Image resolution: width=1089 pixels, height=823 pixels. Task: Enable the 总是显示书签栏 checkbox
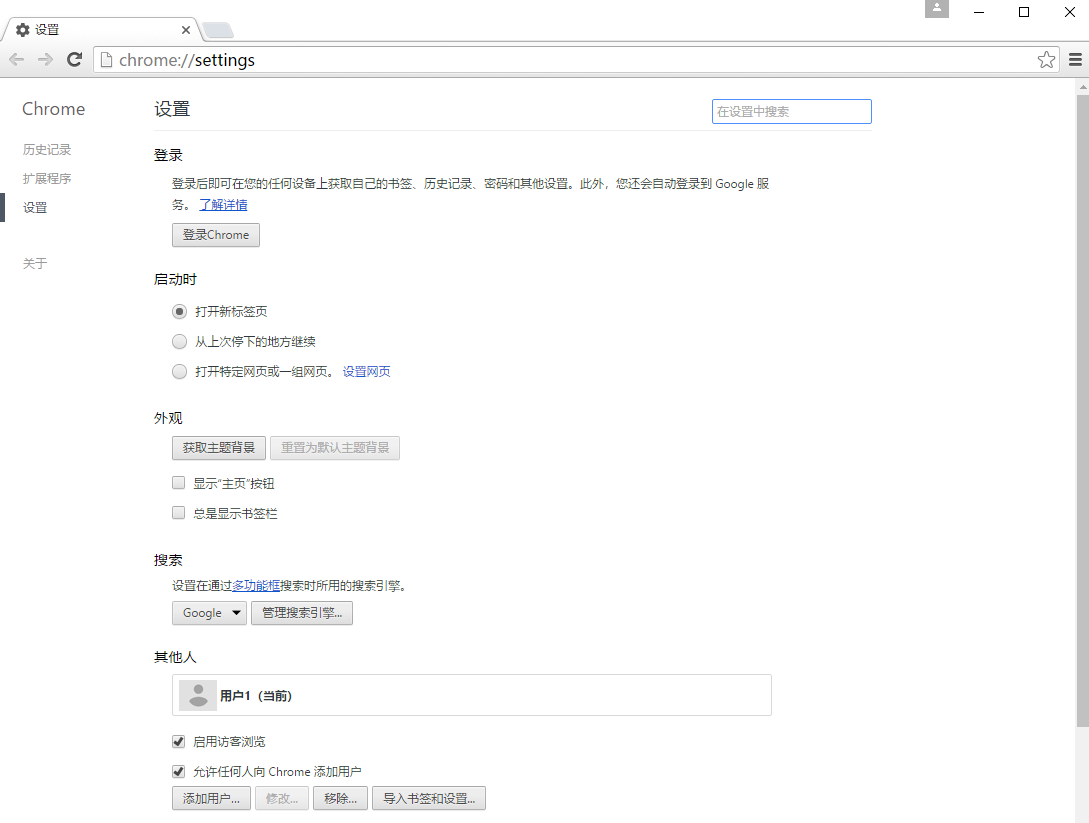(178, 512)
